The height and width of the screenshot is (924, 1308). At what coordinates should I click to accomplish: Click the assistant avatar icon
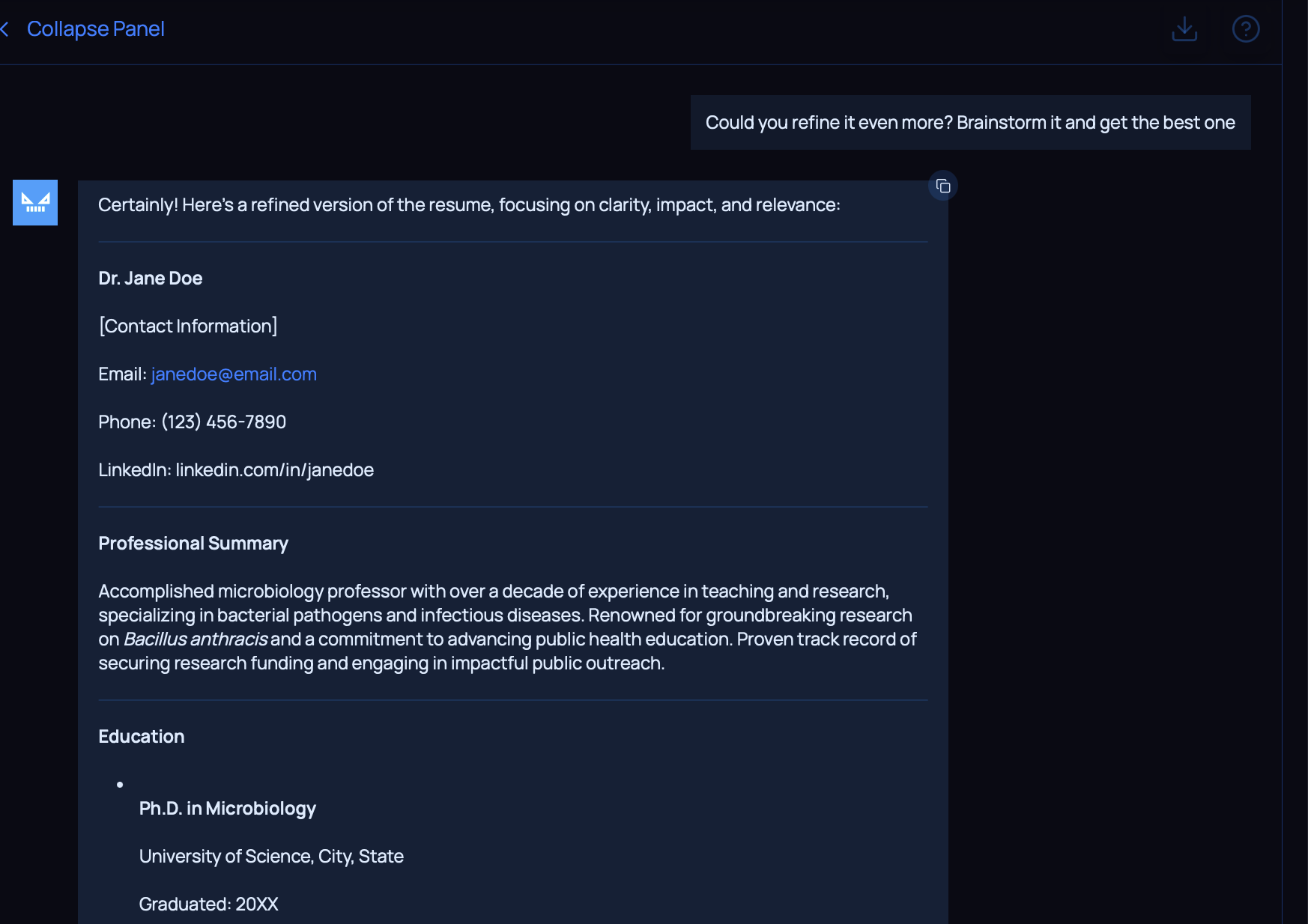(x=35, y=202)
